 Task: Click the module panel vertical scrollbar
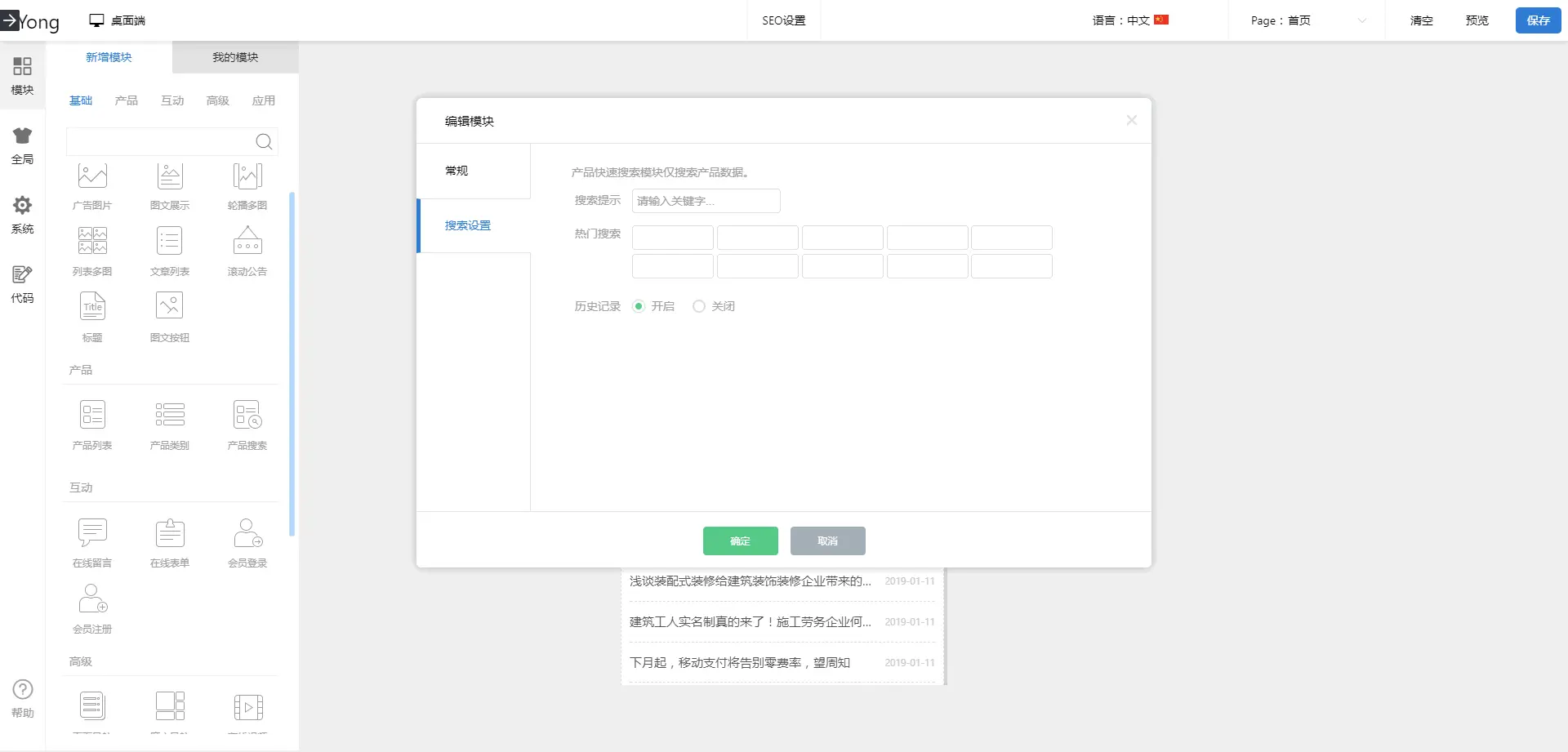(292, 363)
